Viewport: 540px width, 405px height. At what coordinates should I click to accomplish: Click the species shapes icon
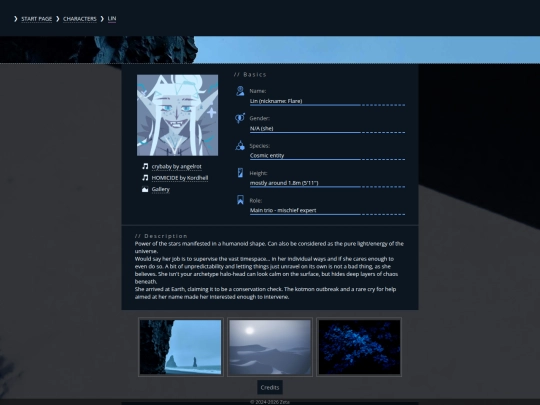240,145
